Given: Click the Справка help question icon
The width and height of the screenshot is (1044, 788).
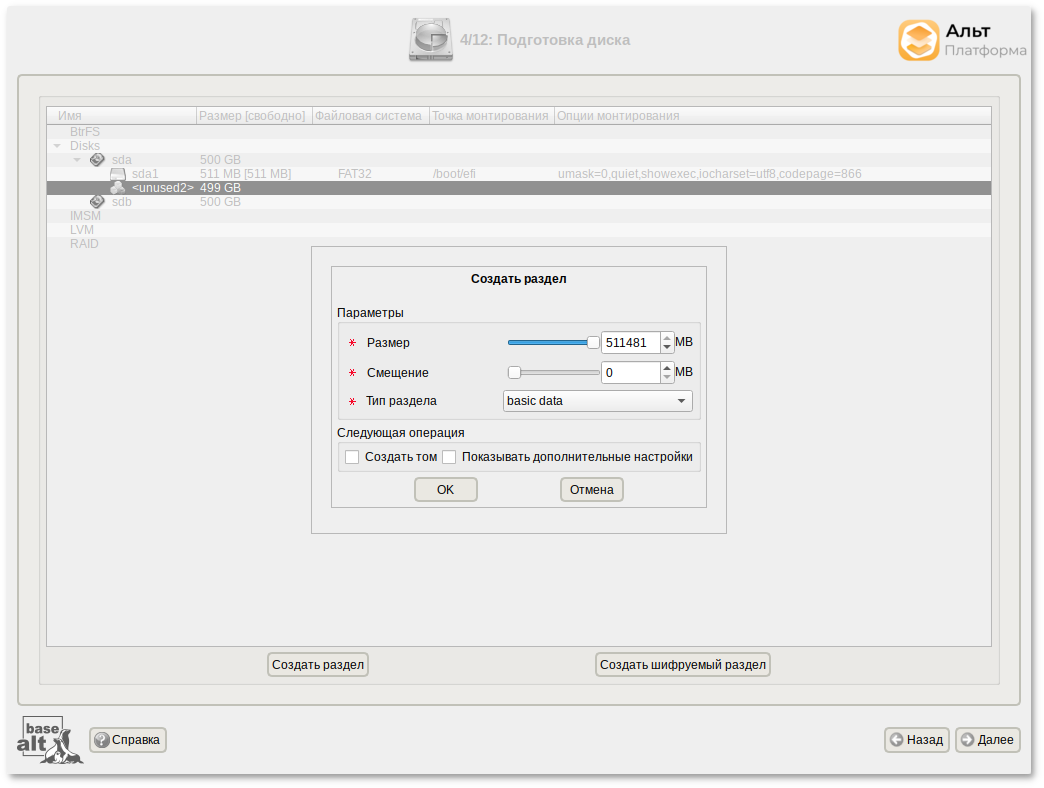Looking at the screenshot, I should (101, 740).
